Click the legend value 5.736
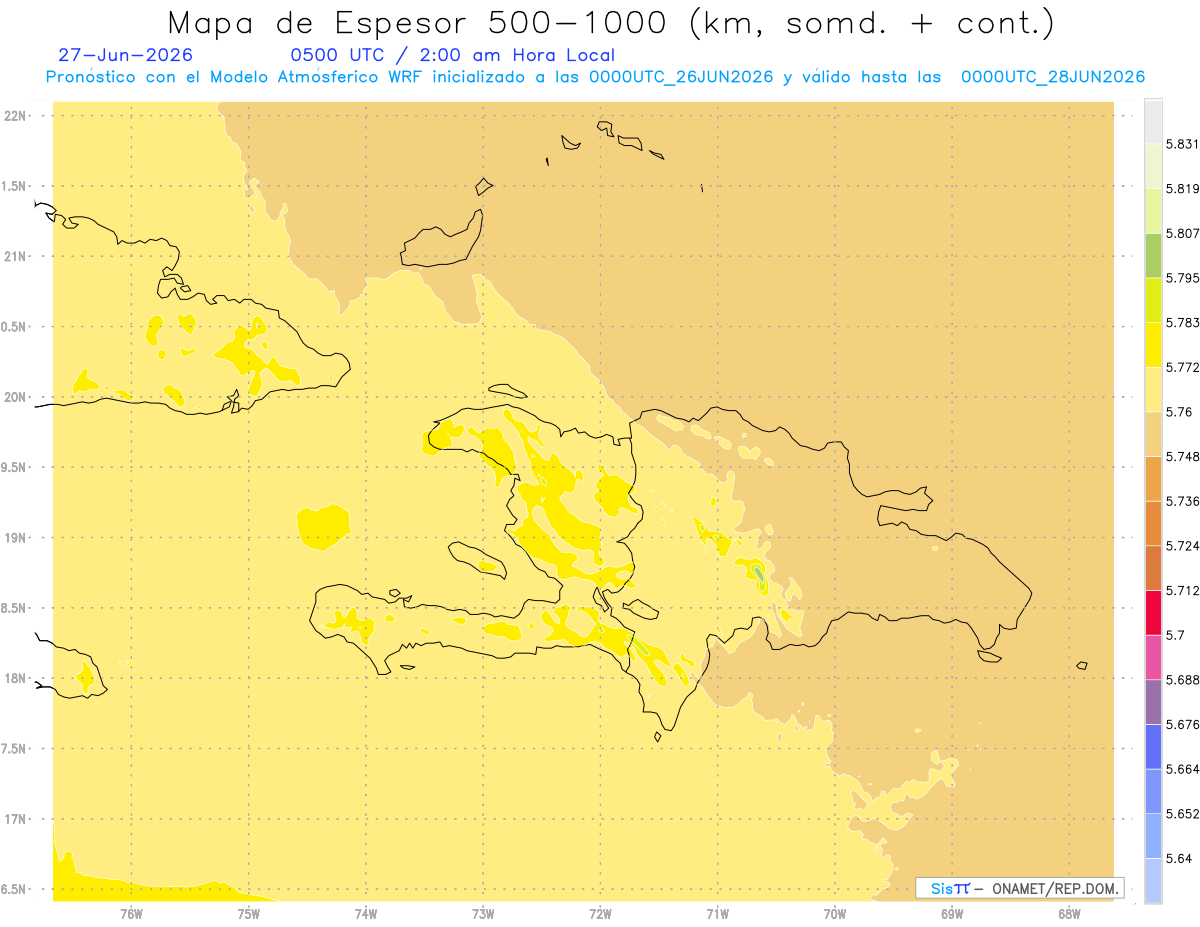Viewport: 1200px width, 927px height. tap(1182, 501)
